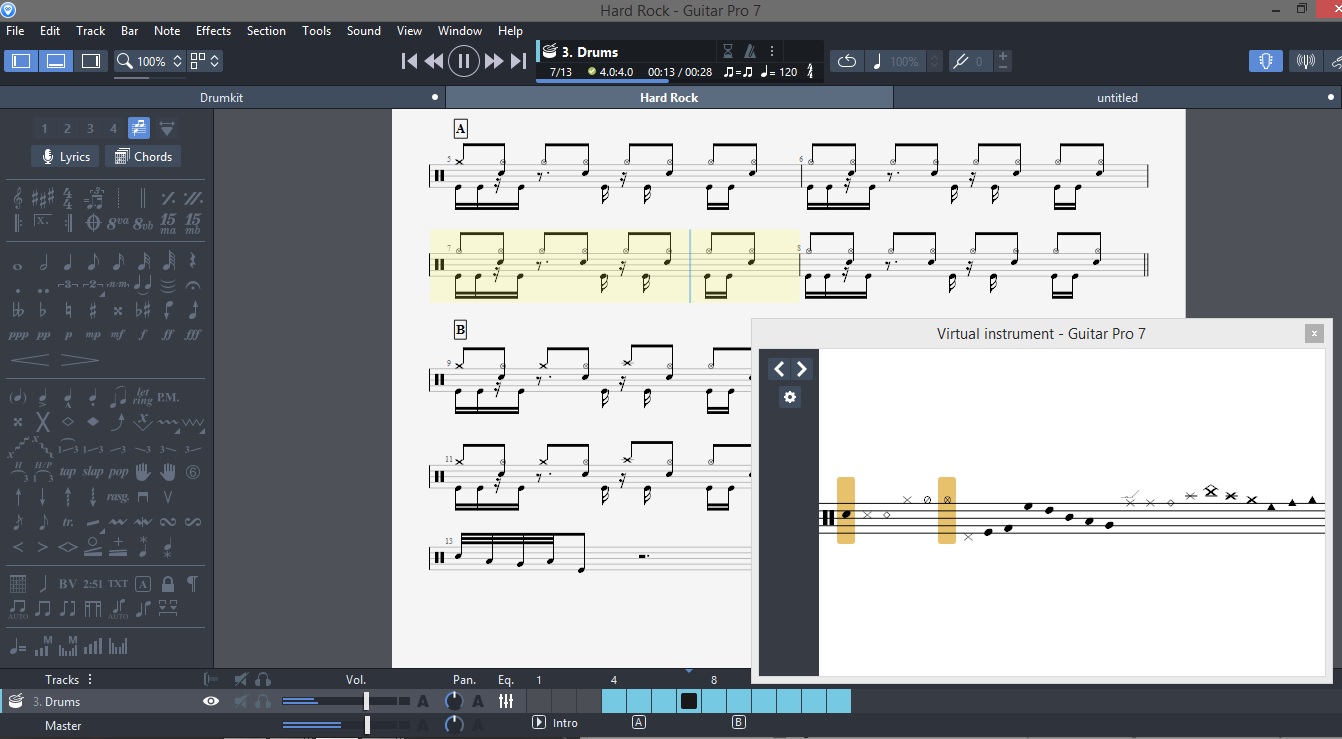The image size is (1342, 739).
Task: Open the Drums track equalizer
Action: coord(506,702)
